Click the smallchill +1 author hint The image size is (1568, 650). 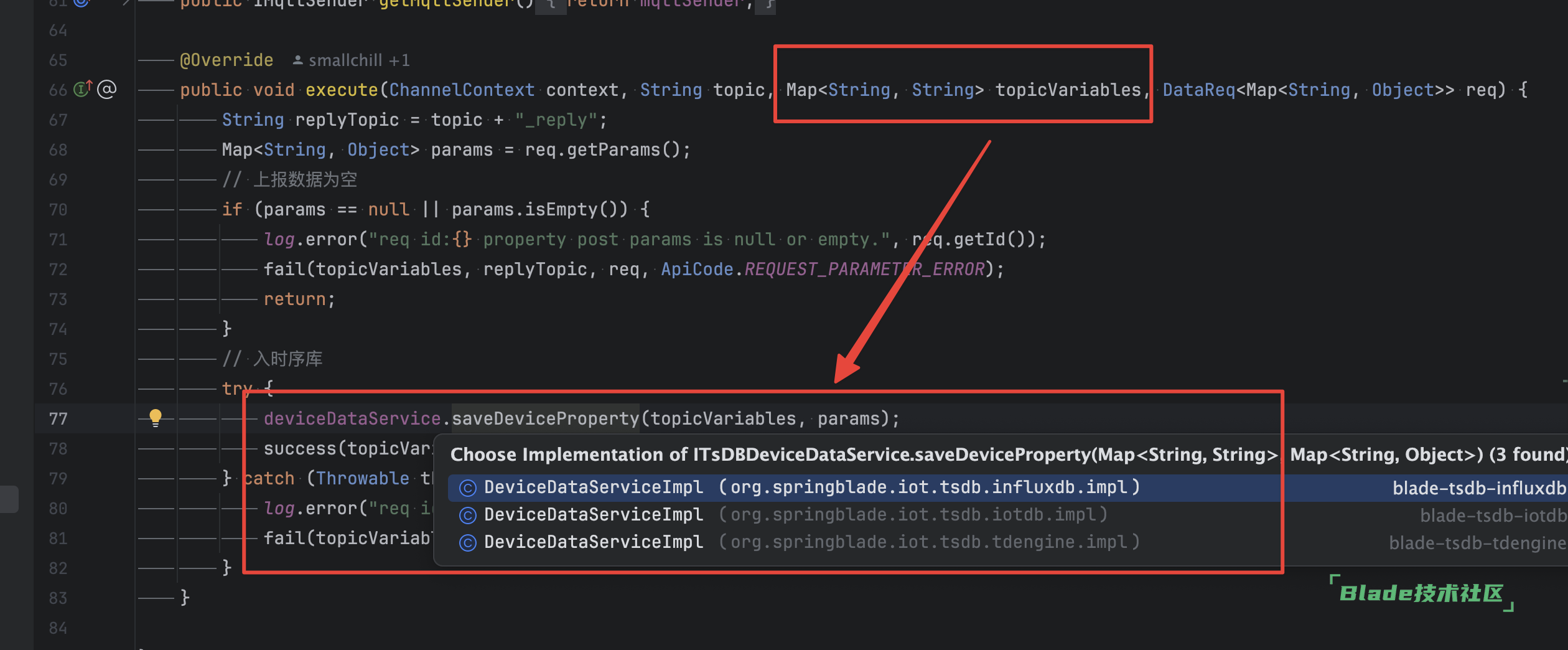[351, 60]
